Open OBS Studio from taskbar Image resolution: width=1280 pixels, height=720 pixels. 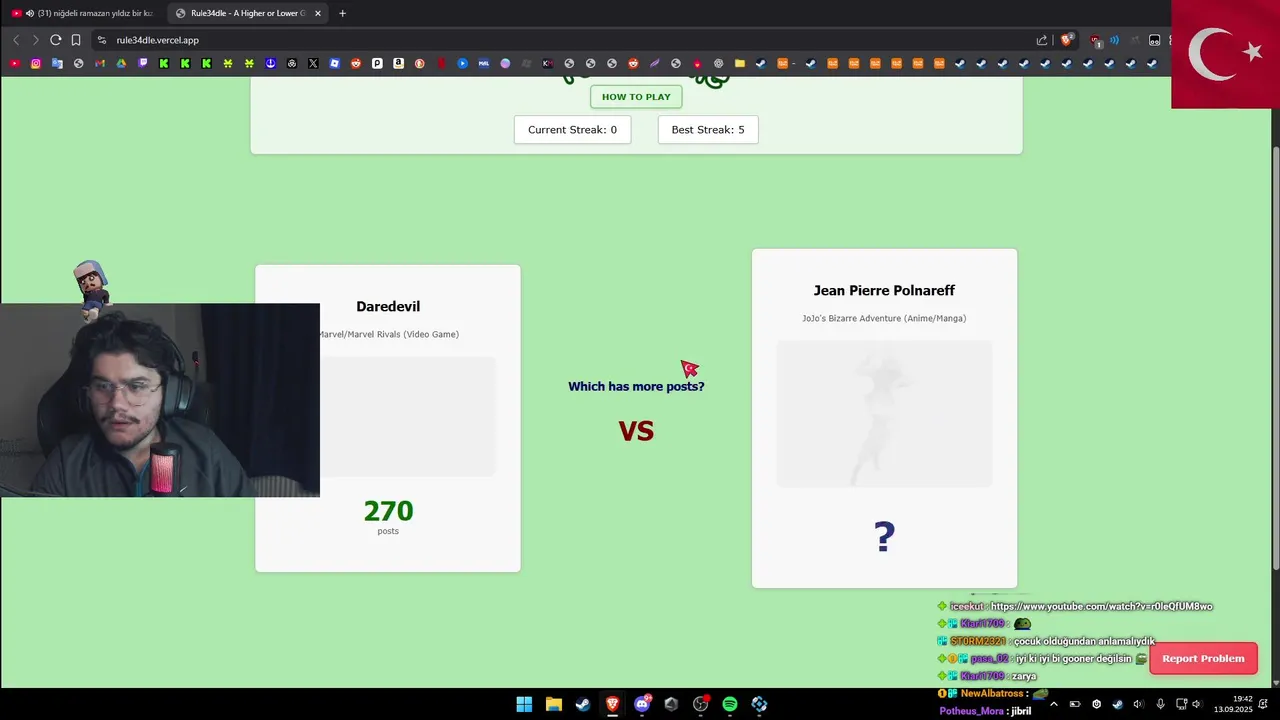701,704
